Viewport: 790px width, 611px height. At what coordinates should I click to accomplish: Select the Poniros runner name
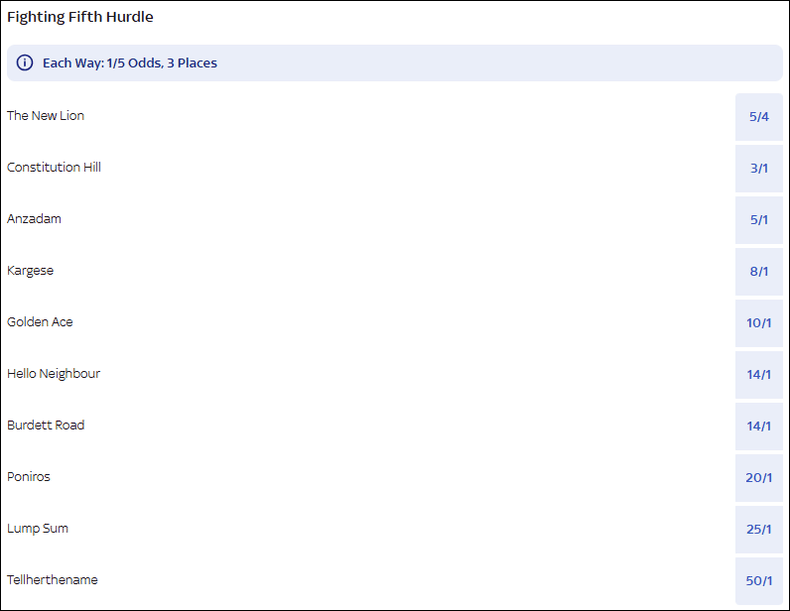(28, 477)
